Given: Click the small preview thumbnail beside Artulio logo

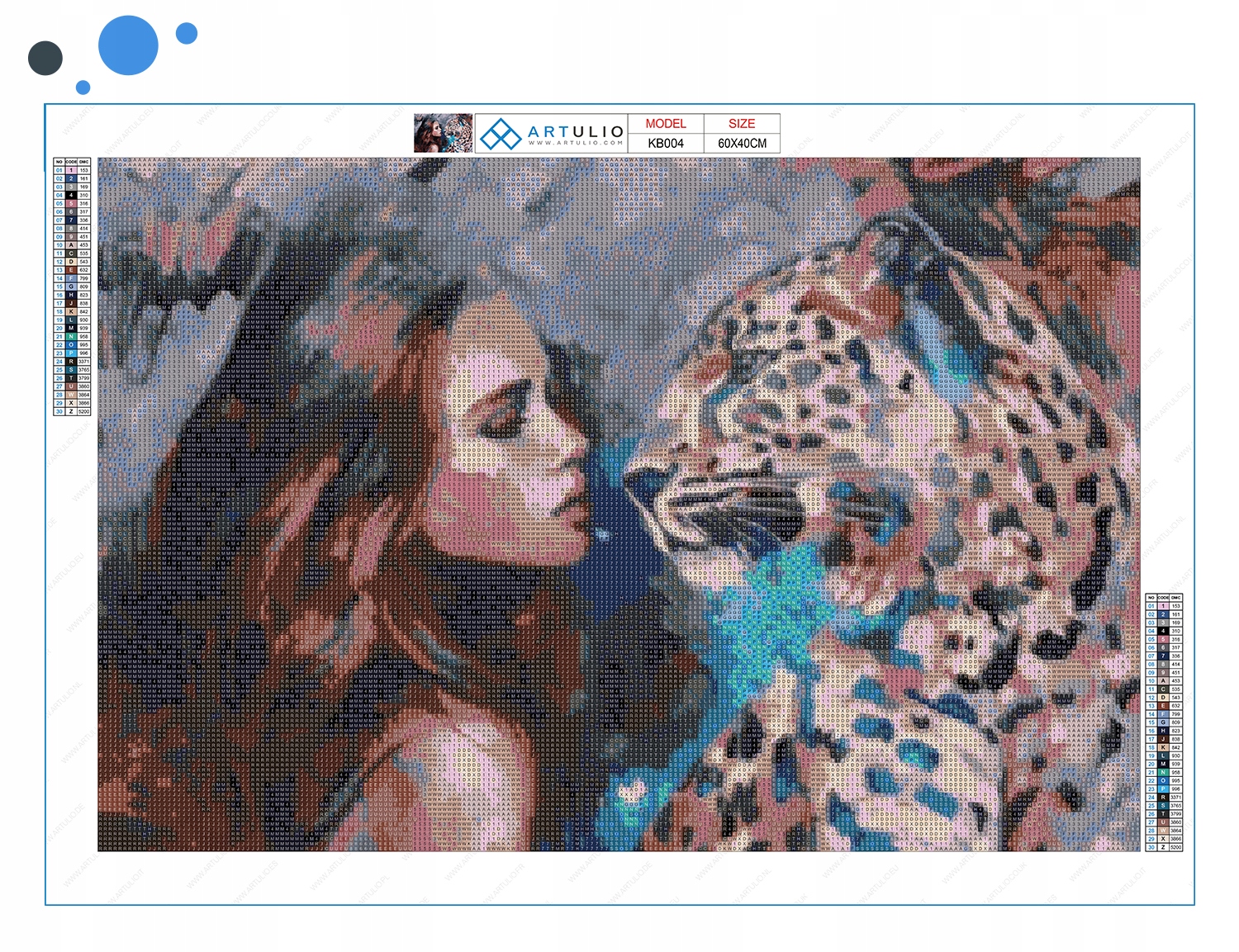Looking at the screenshot, I should (x=444, y=133).
